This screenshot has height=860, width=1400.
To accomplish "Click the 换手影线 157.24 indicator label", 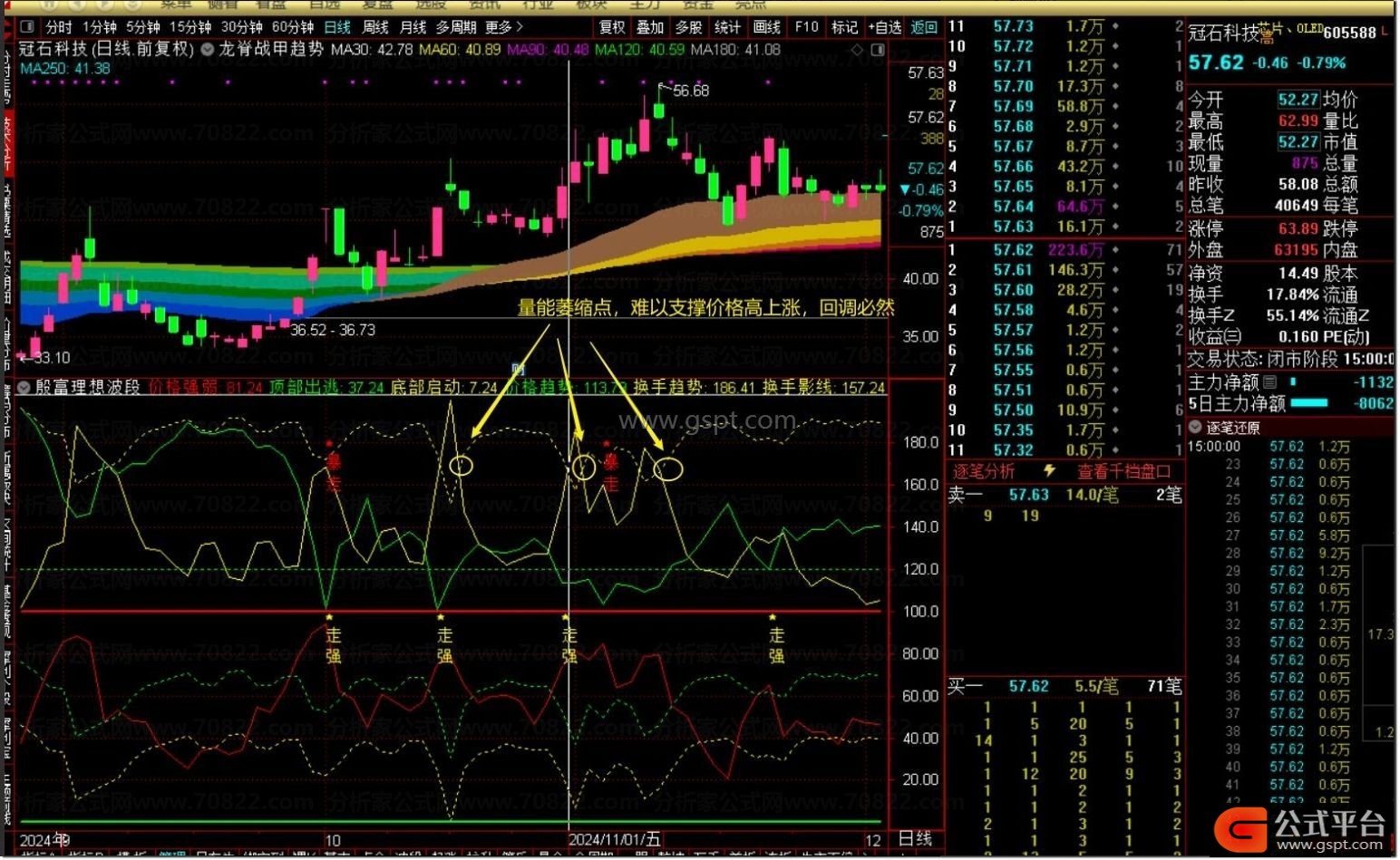I will click(823, 388).
